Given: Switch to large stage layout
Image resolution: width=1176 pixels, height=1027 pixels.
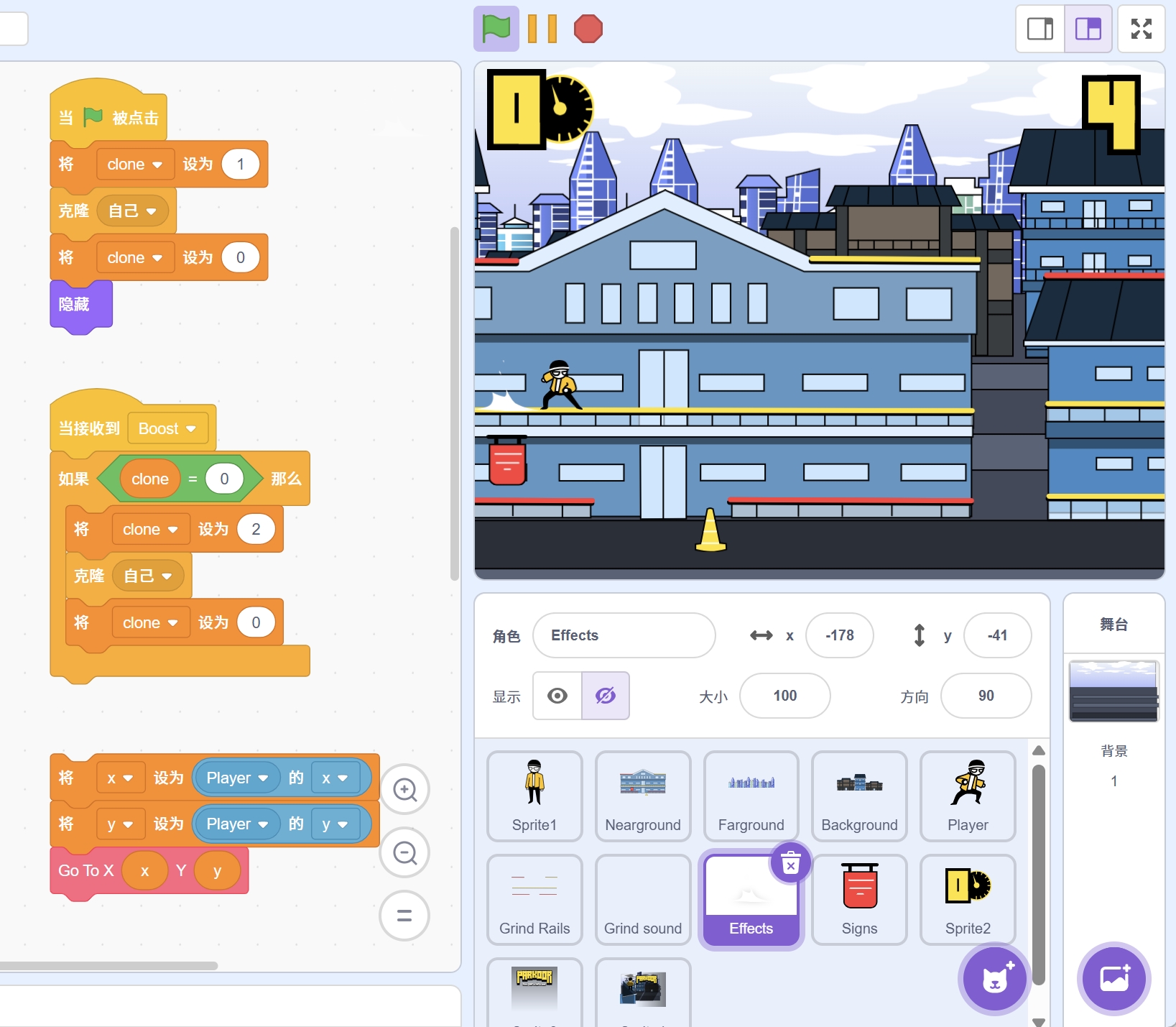Looking at the screenshot, I should tap(1088, 29).
